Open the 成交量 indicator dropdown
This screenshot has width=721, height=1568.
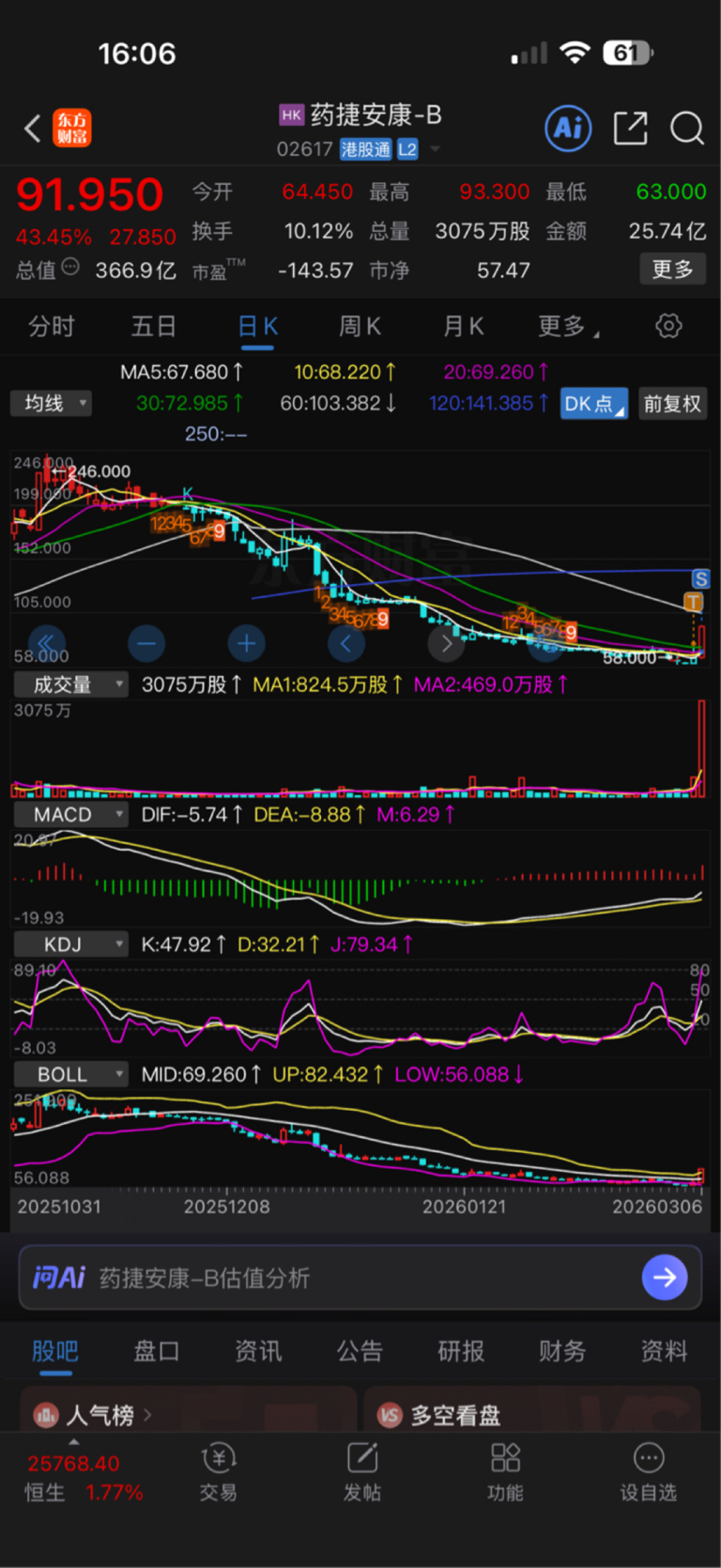(70, 684)
